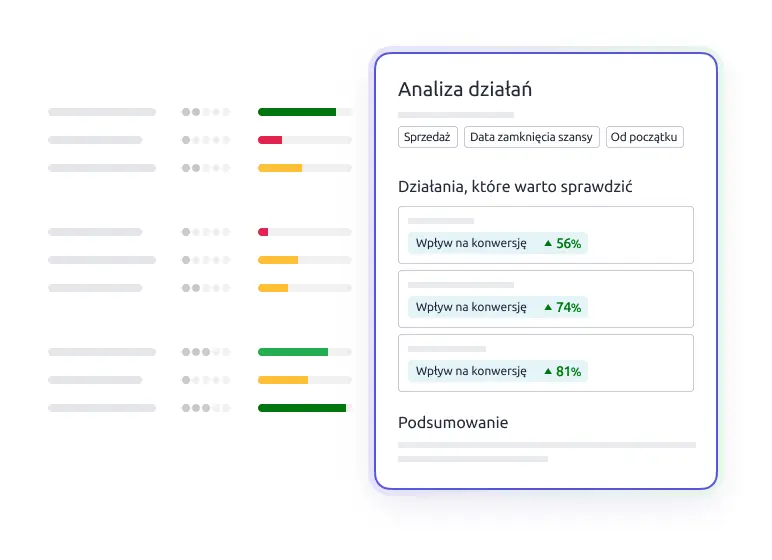
Task: Click the up arrow next to 74%
Action: pos(547,307)
